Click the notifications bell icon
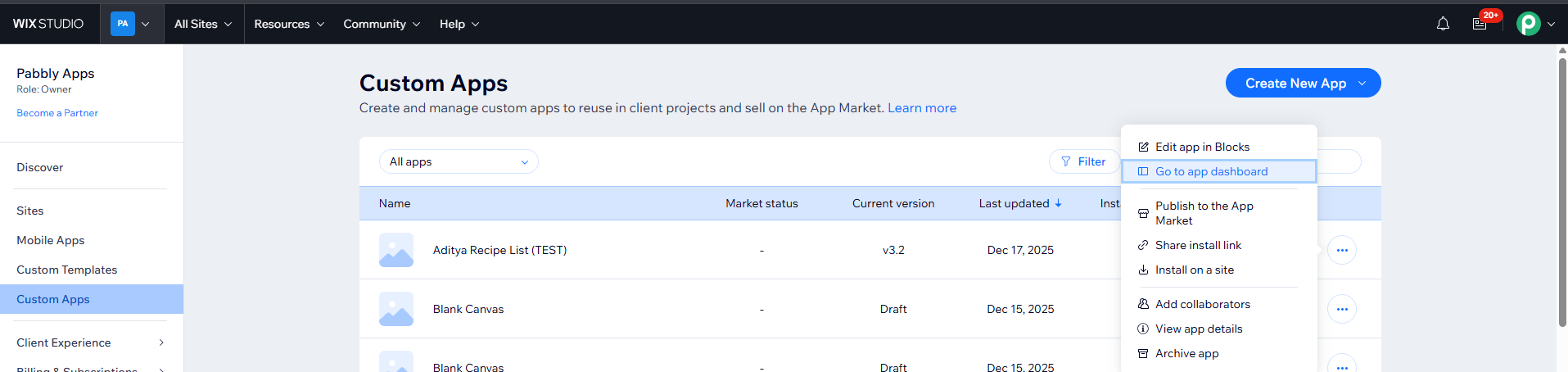This screenshot has width=1568, height=372. pyautogui.click(x=1443, y=24)
